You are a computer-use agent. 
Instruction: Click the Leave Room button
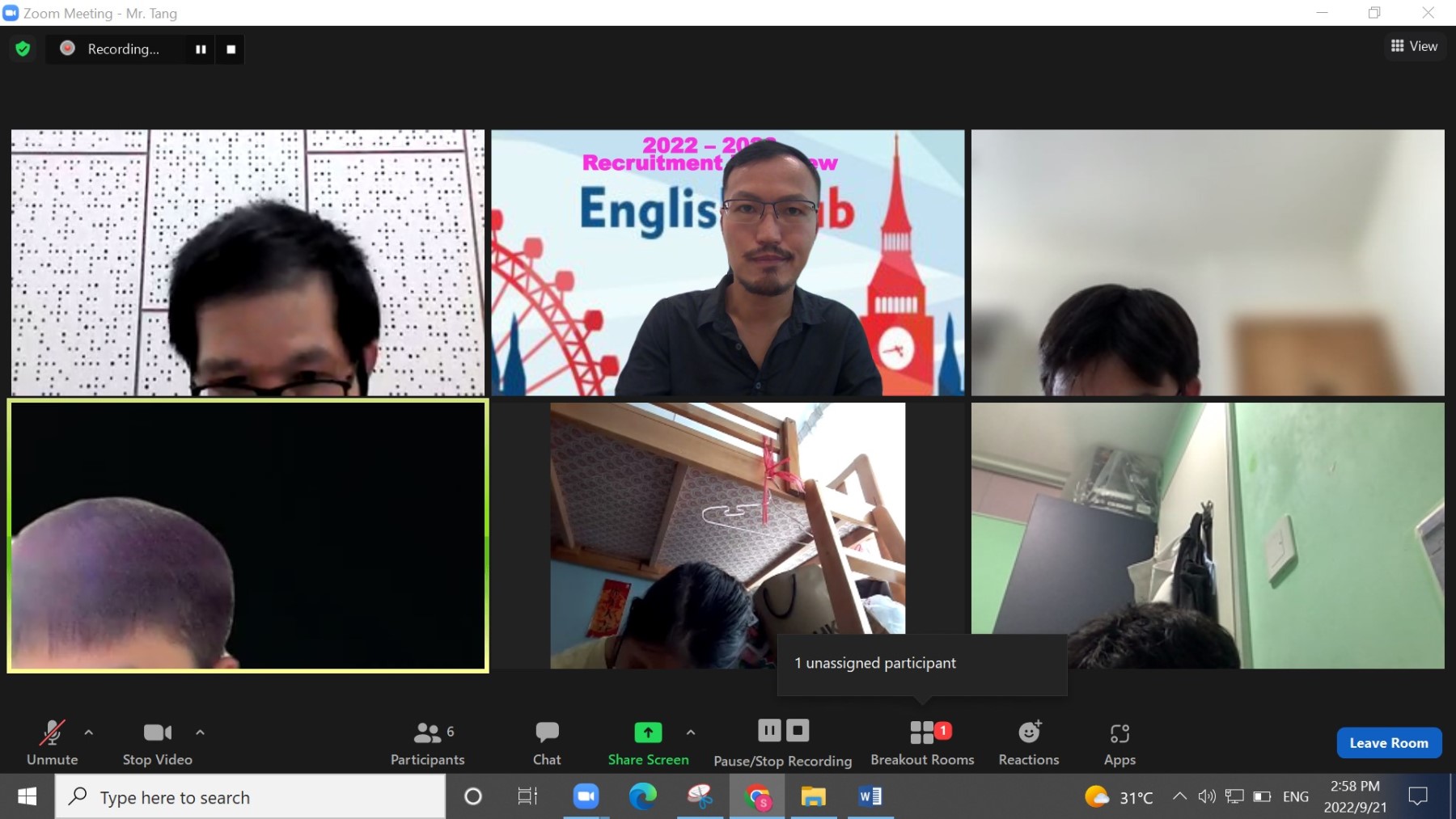(1389, 743)
